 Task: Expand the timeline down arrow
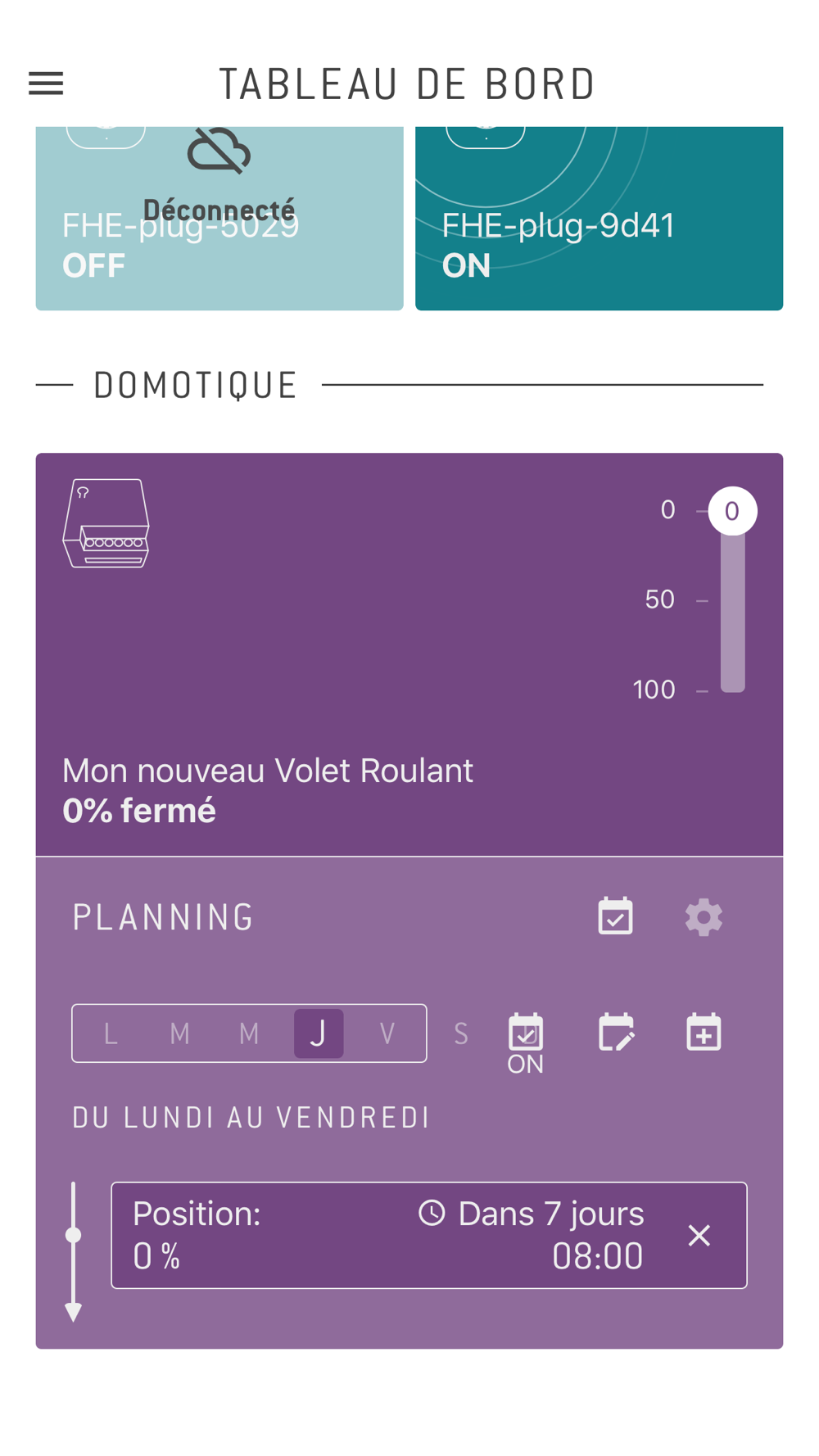point(74,1310)
